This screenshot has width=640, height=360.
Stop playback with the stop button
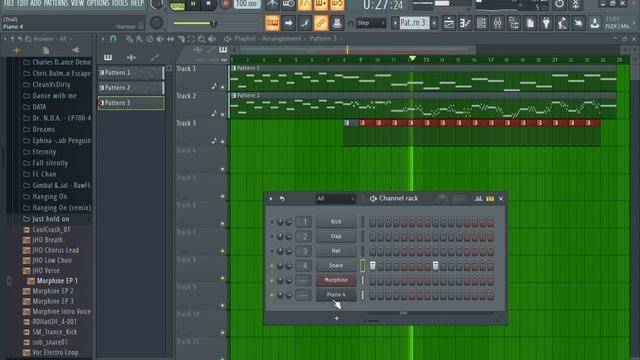pyautogui.click(x=208, y=4)
